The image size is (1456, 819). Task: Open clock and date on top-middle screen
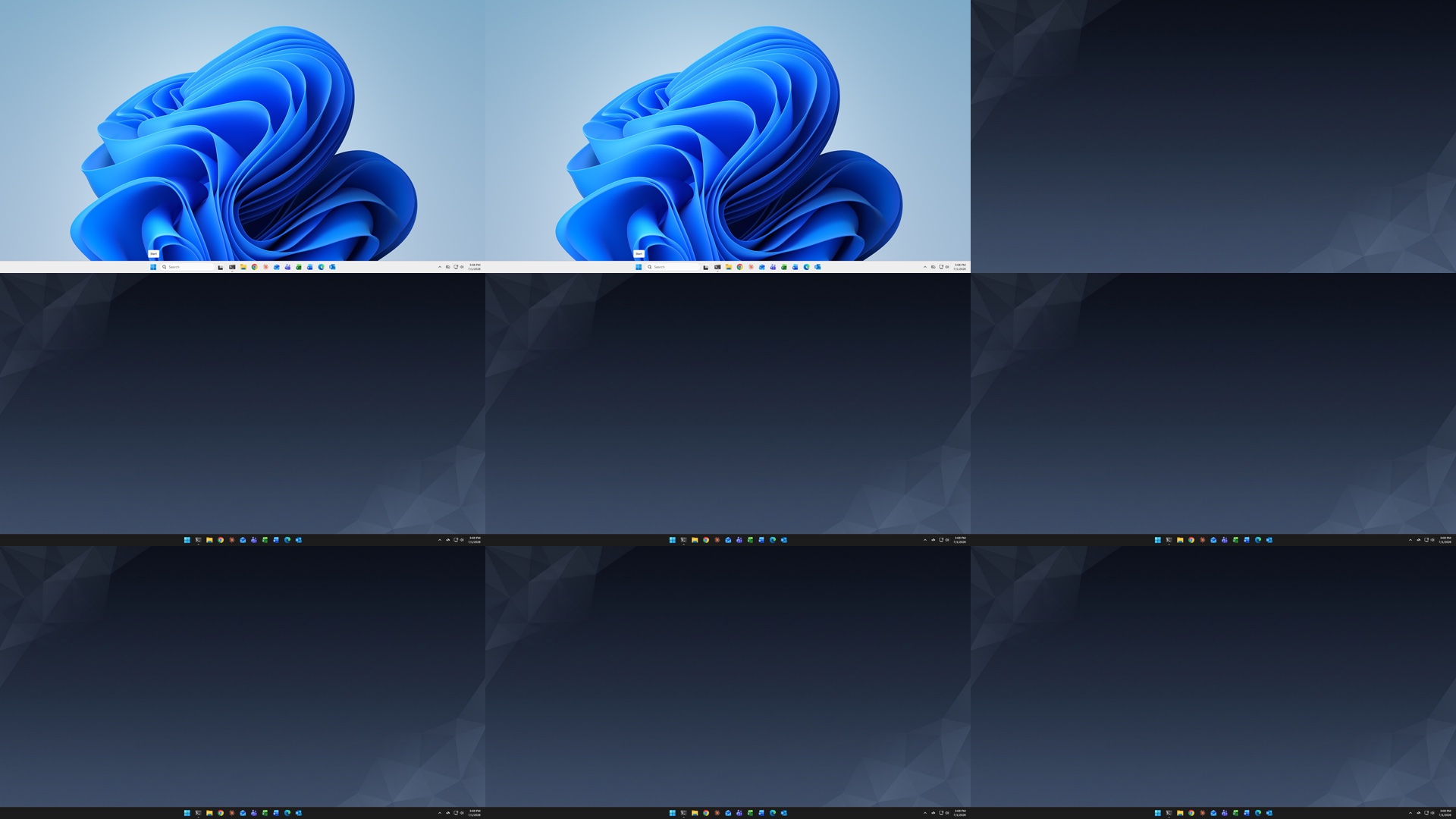point(960,267)
